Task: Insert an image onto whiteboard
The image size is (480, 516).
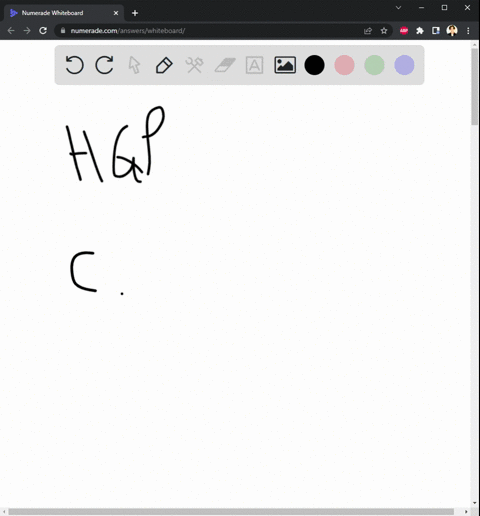Action: (285, 65)
